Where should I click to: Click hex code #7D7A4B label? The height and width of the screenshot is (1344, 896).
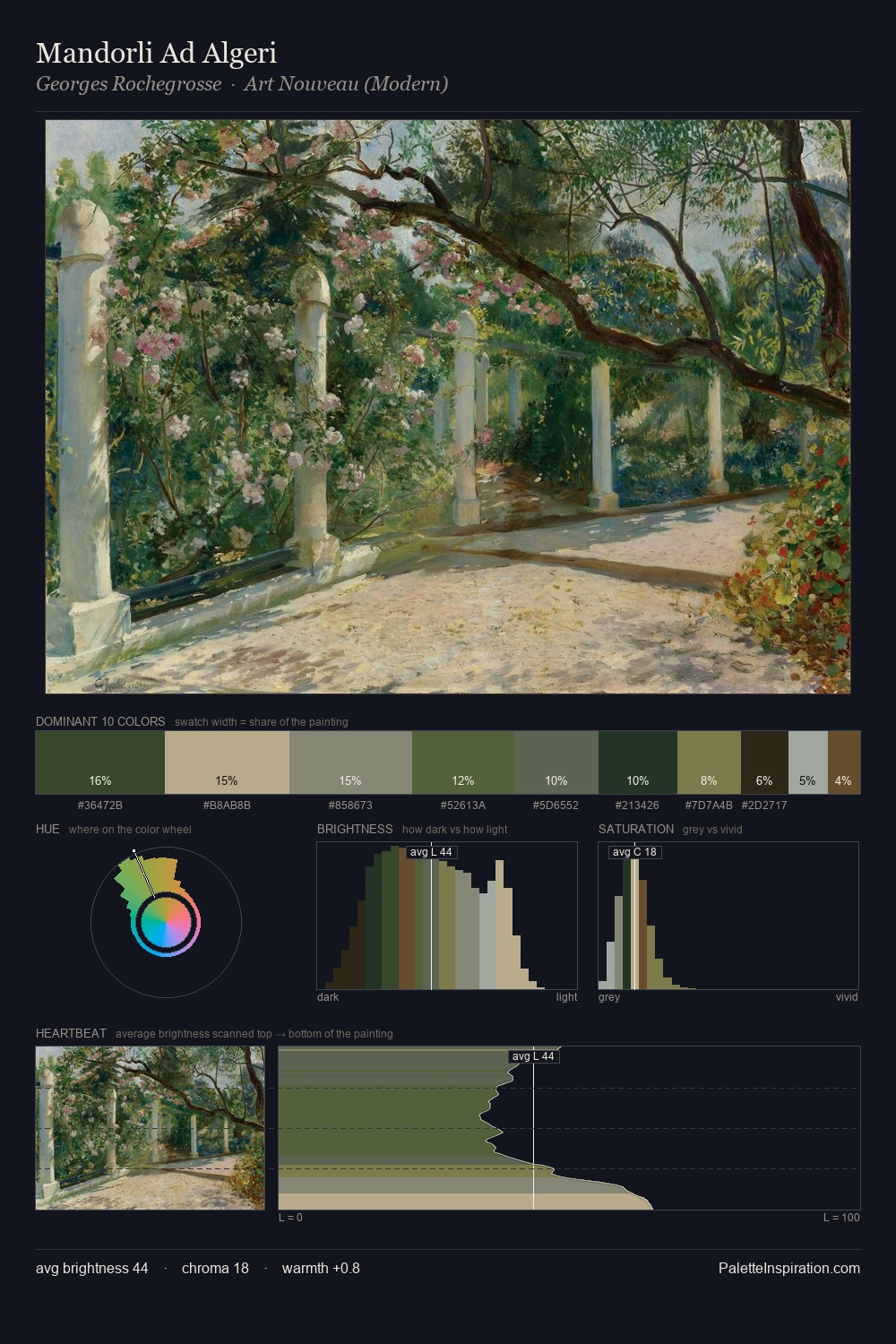click(709, 806)
